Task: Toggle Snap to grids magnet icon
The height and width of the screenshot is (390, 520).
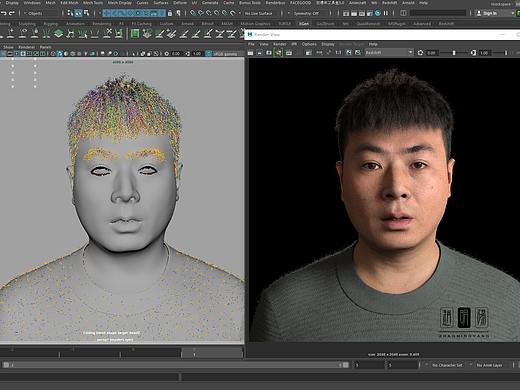Action: coord(193,13)
